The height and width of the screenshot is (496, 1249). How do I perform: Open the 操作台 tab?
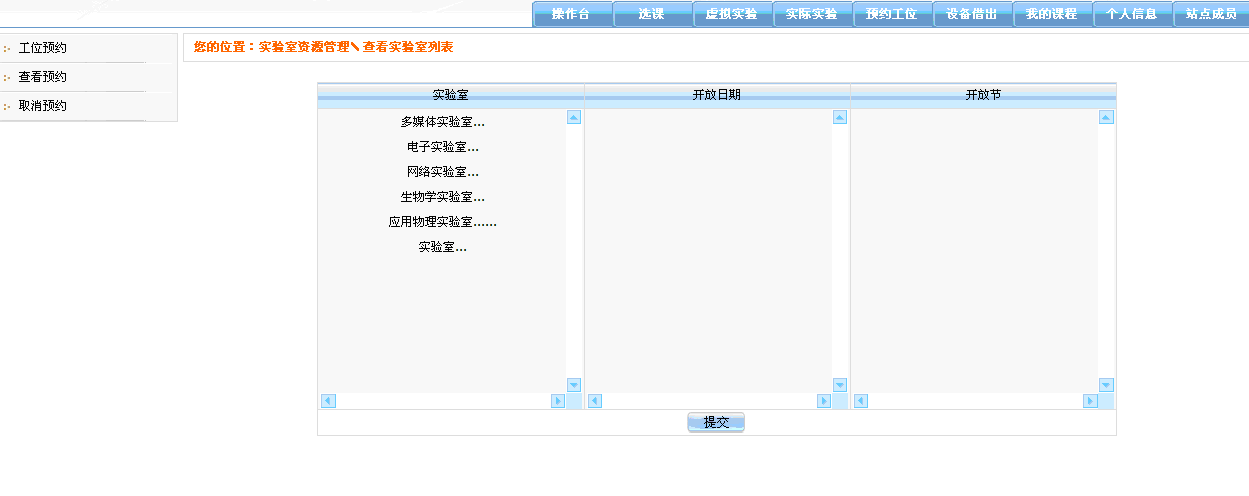click(x=572, y=14)
